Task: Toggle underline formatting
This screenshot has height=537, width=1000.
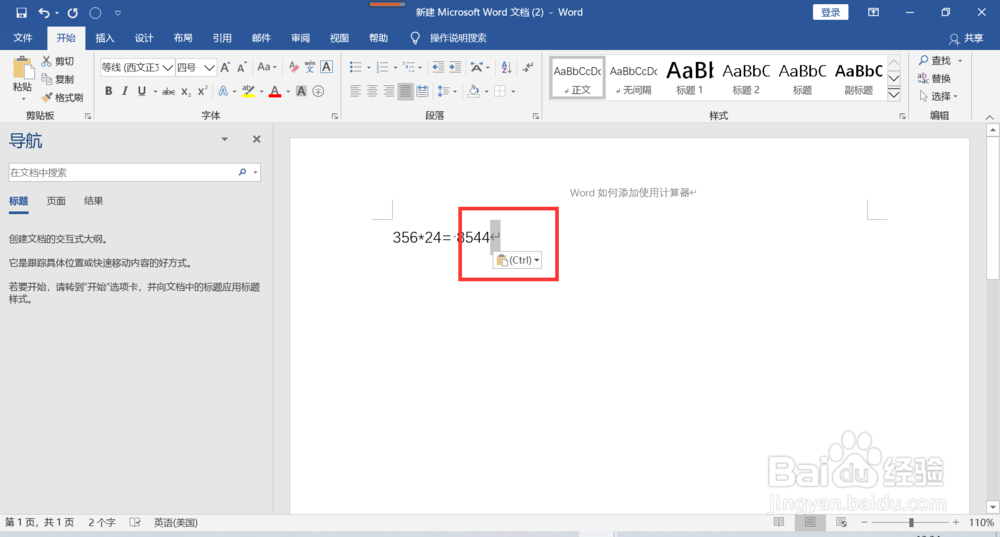Action: tap(142, 91)
